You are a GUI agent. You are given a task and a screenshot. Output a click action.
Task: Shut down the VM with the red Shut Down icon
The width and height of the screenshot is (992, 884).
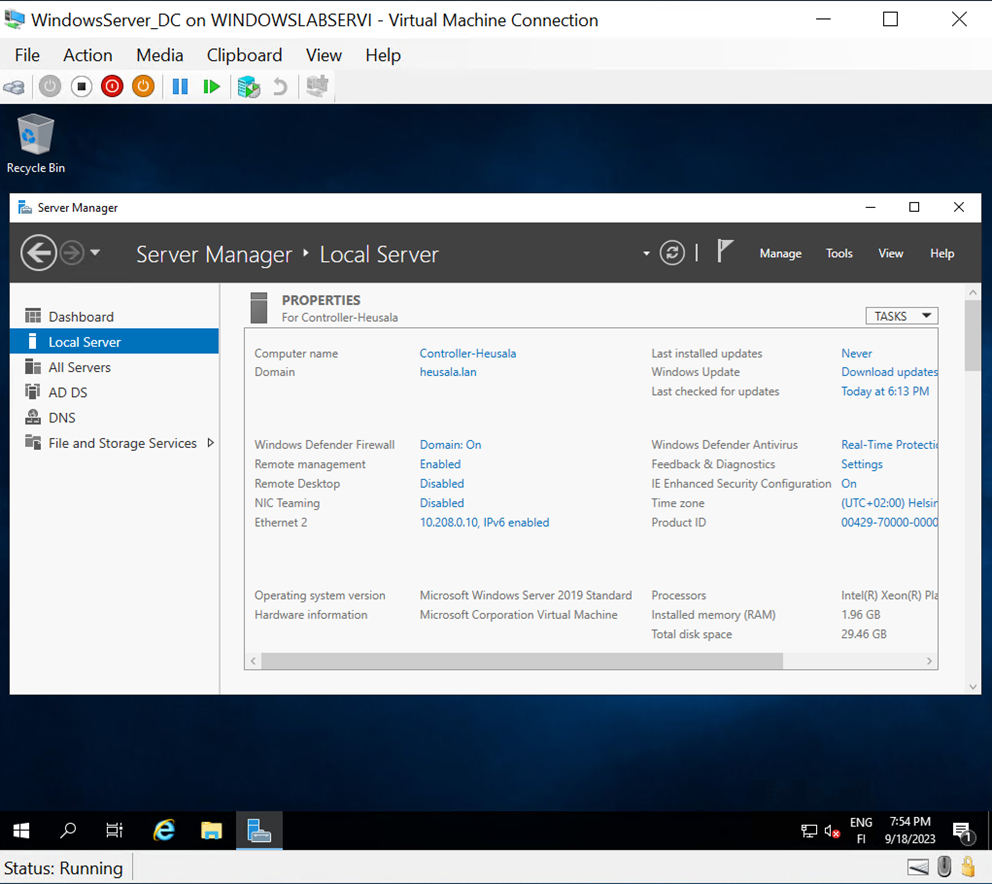point(111,87)
